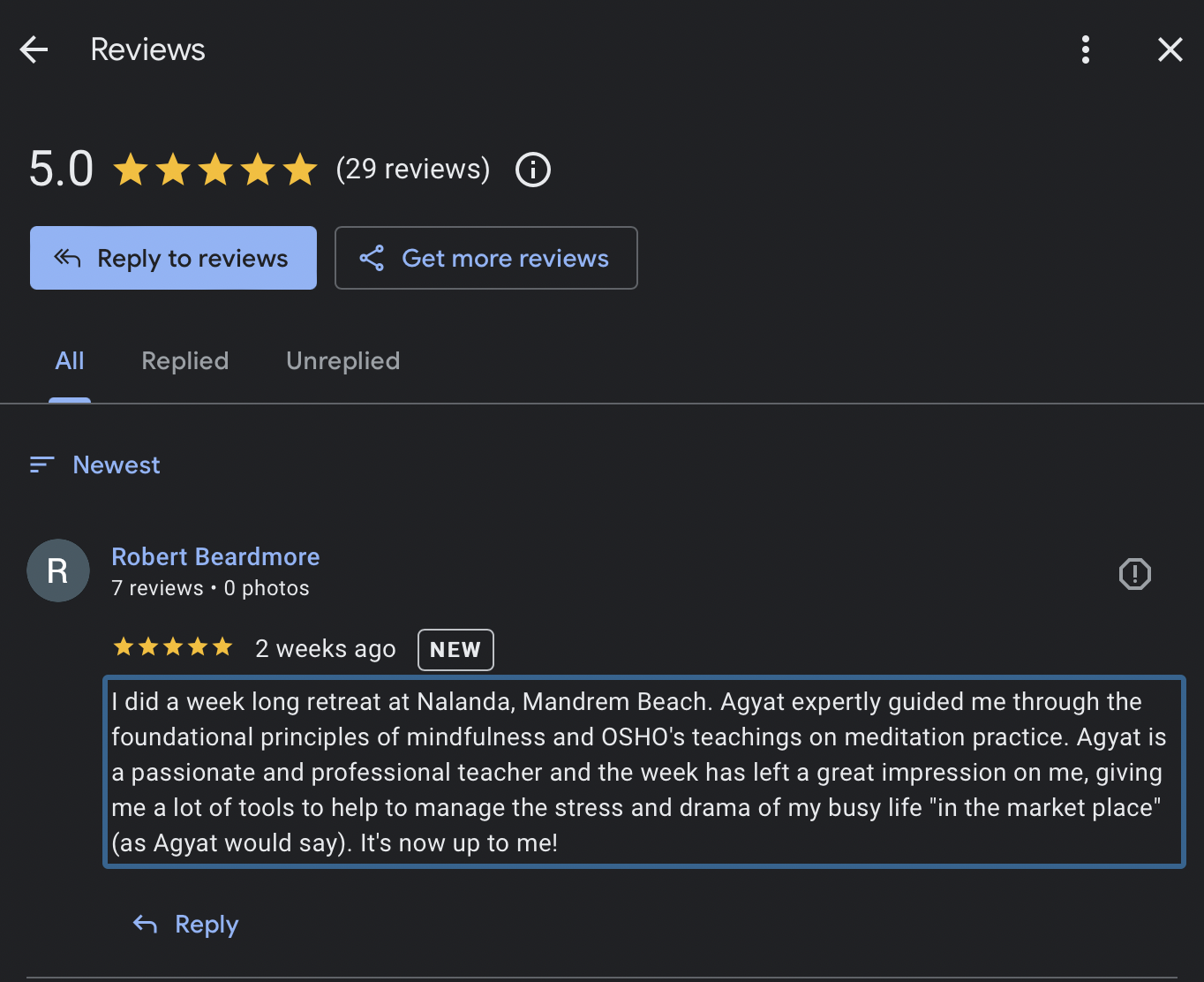
Task: Click the rating info circle icon
Action: 533,169
